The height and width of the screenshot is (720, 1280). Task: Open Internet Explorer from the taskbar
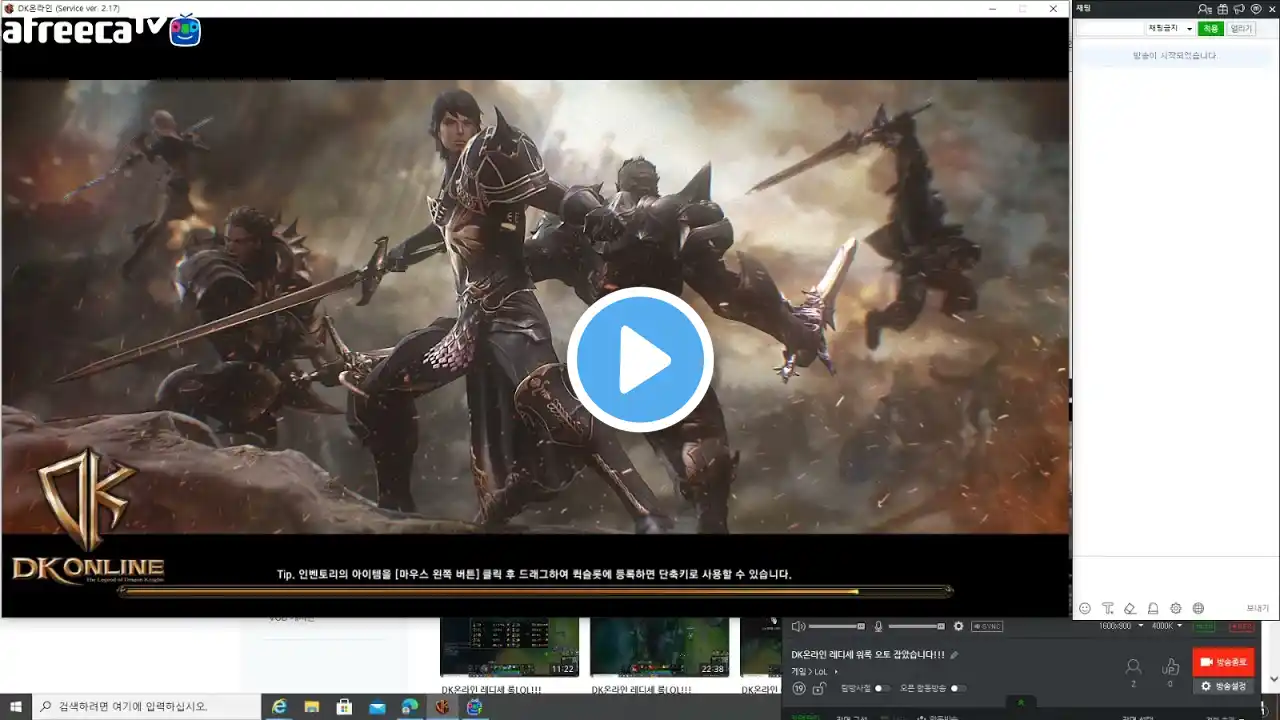tap(280, 707)
